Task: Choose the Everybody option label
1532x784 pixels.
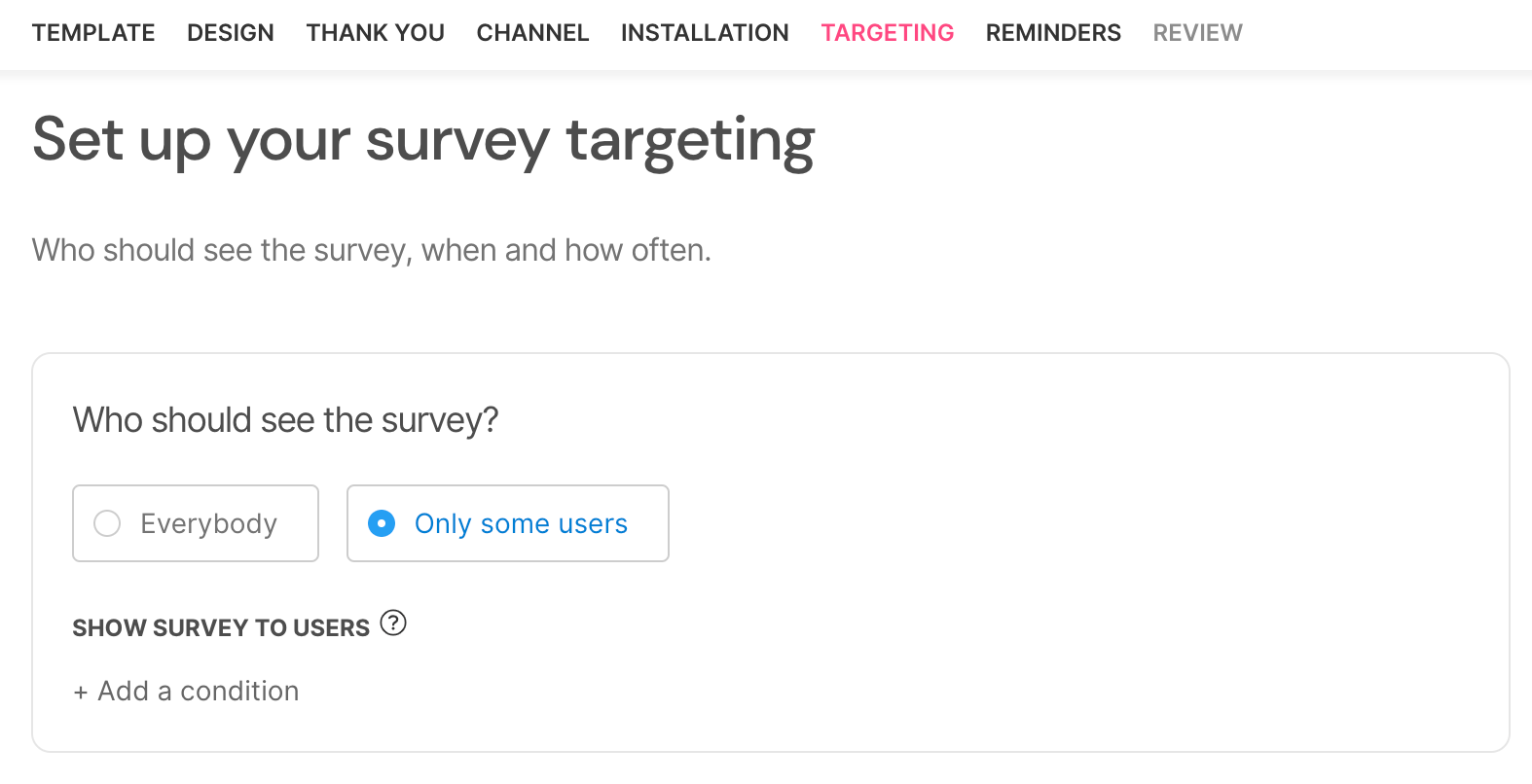Action: [x=208, y=523]
